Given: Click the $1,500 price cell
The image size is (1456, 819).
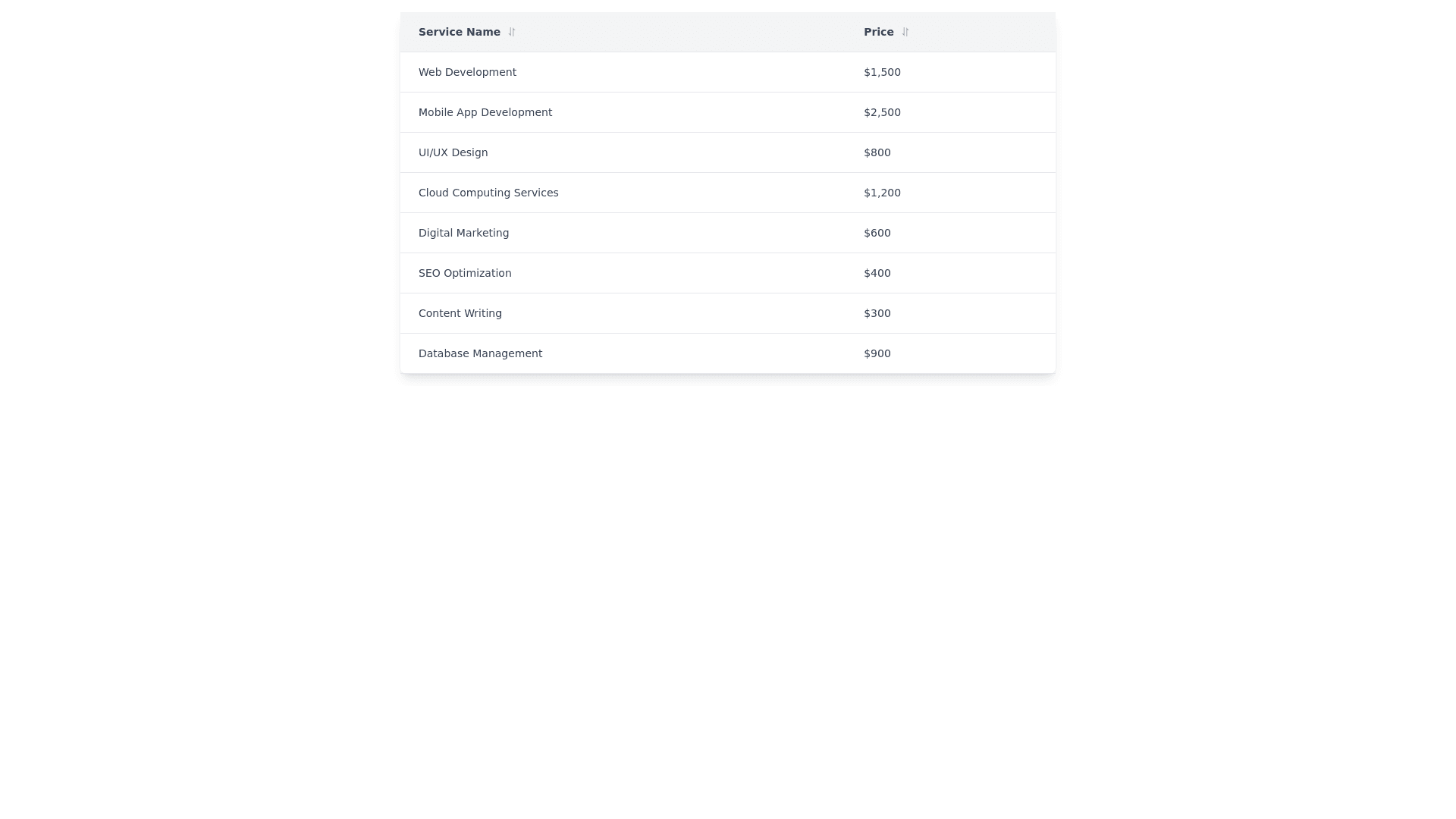Looking at the screenshot, I should 882,72.
